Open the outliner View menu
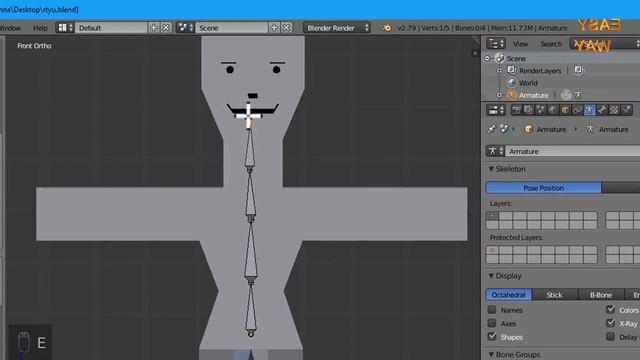 tap(520, 44)
